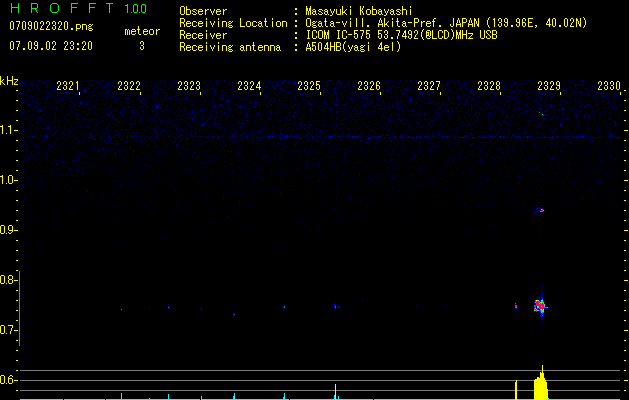Click the 2328 time axis label
The height and width of the screenshot is (400, 629).
[x=489, y=86]
